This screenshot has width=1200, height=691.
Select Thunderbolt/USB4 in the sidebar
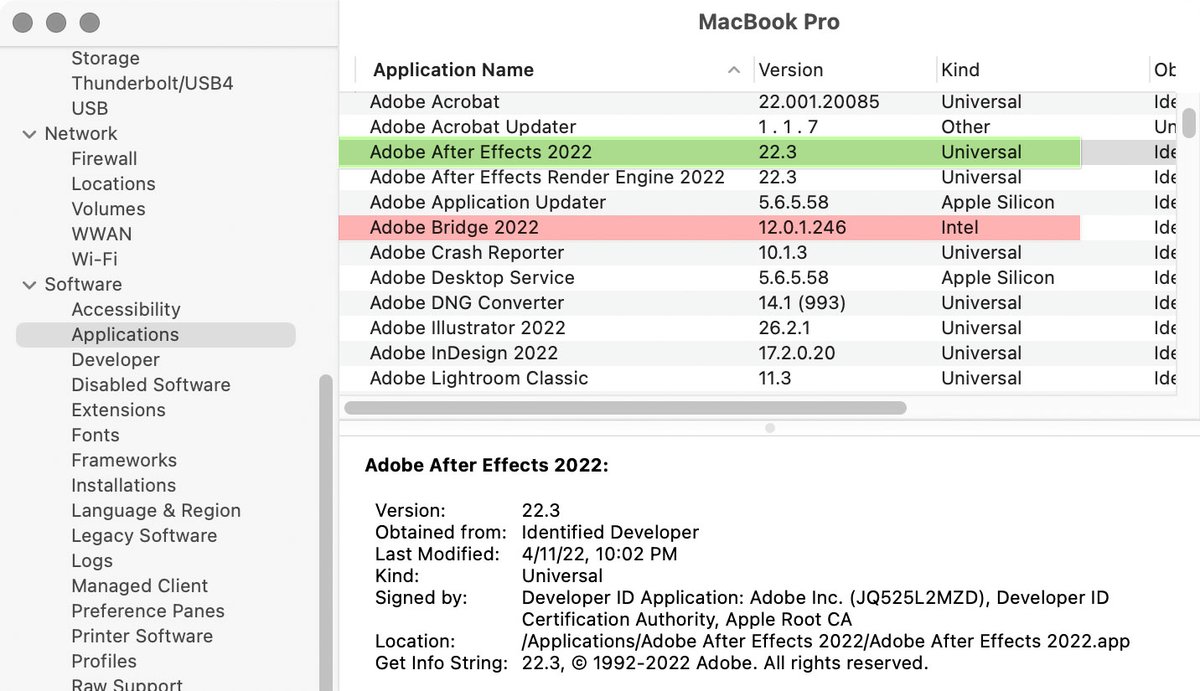coord(152,84)
